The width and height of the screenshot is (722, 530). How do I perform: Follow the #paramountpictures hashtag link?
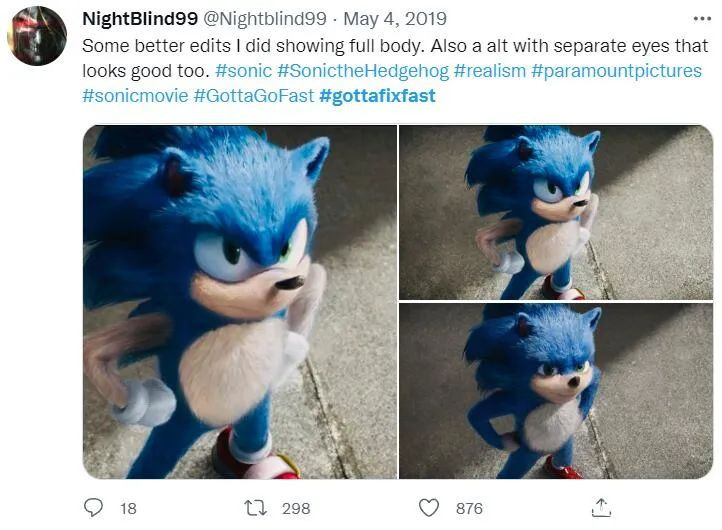pos(616,71)
